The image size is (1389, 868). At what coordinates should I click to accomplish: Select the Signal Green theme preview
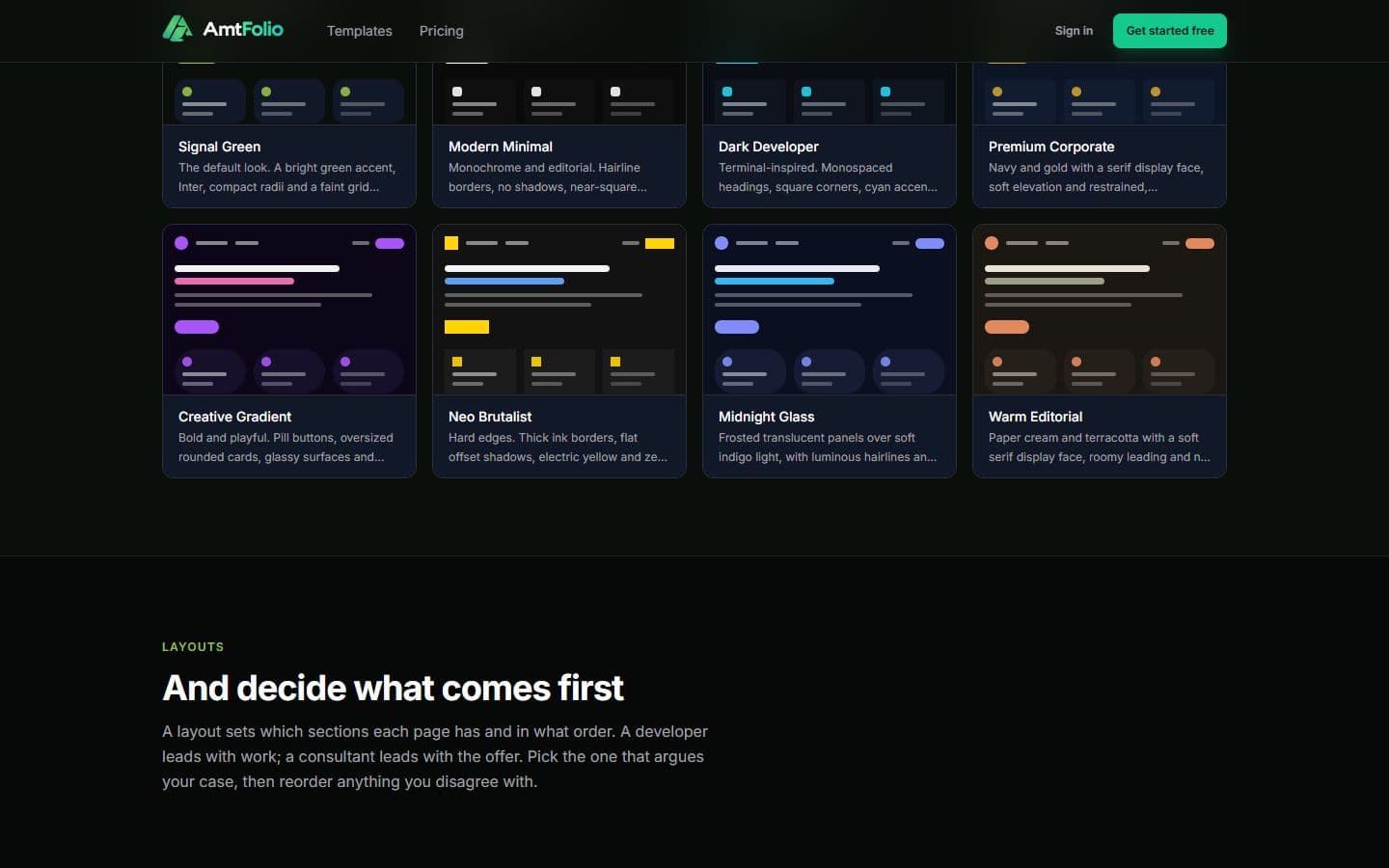click(289, 94)
